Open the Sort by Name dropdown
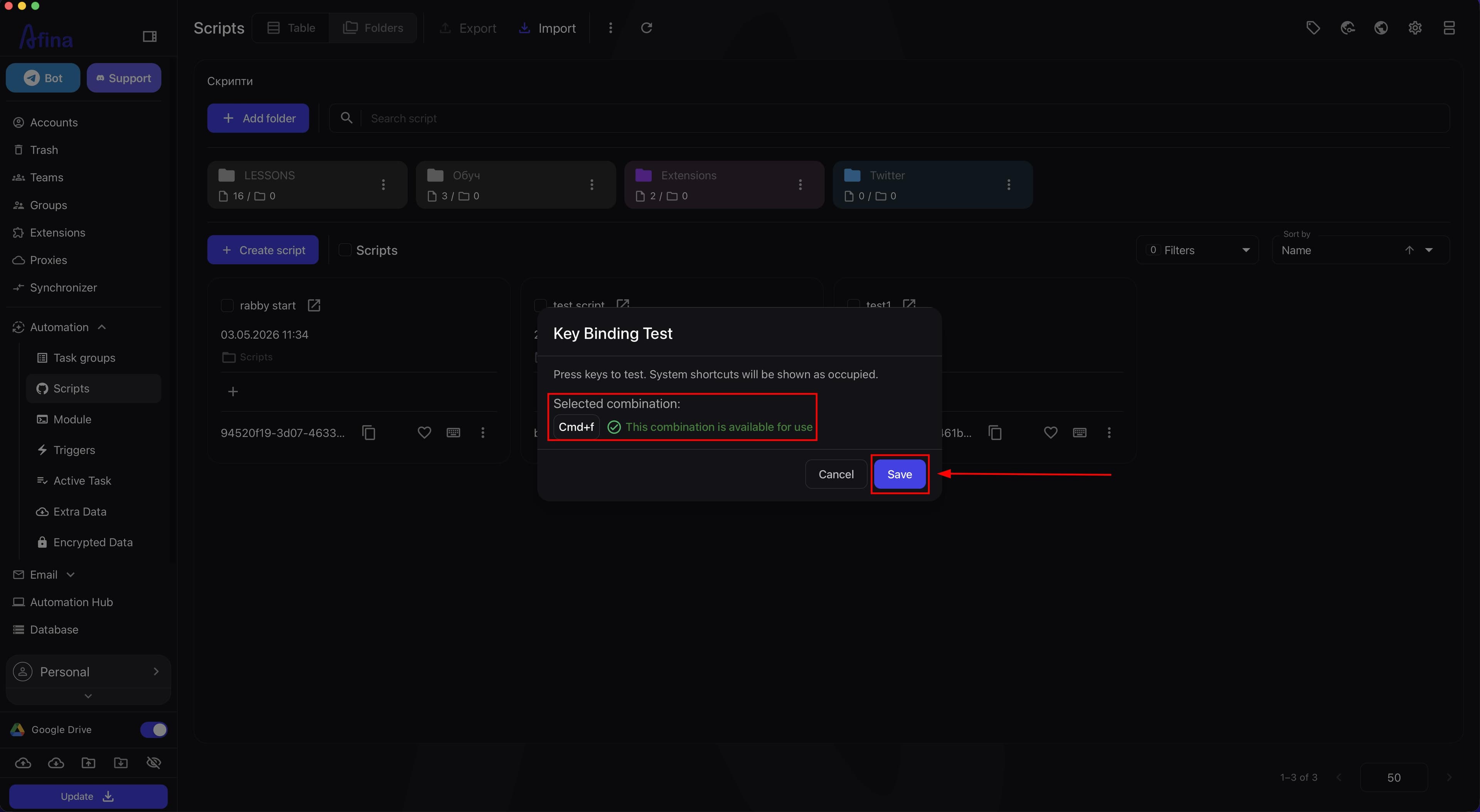This screenshot has height=812, width=1480. coord(1361,250)
